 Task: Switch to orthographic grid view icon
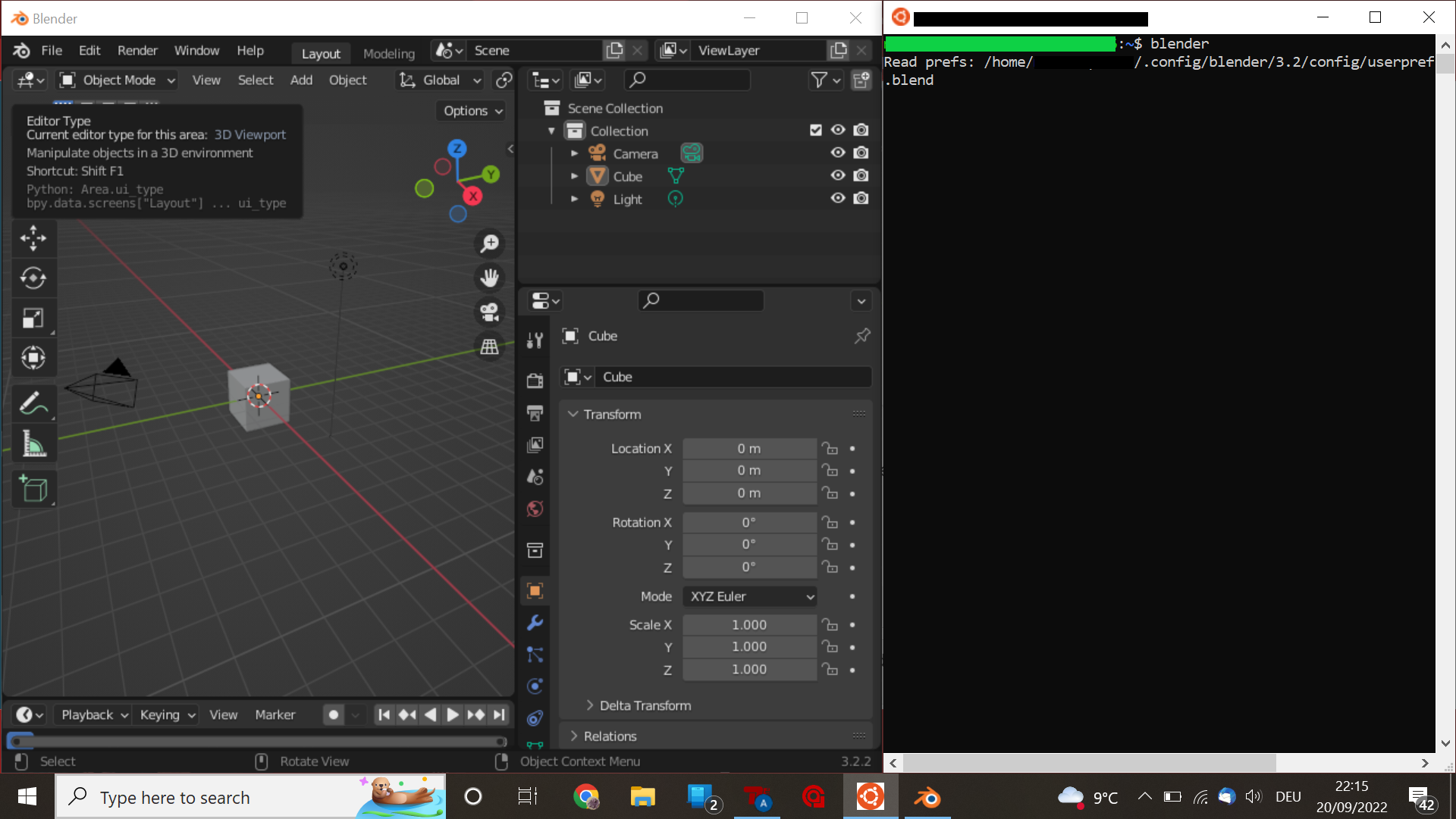[490, 347]
